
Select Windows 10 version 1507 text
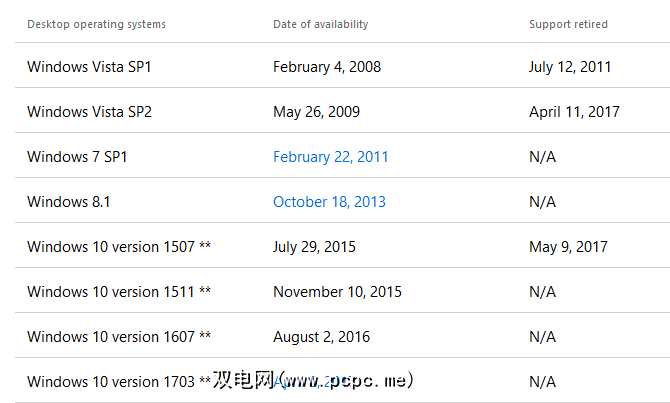tap(118, 247)
